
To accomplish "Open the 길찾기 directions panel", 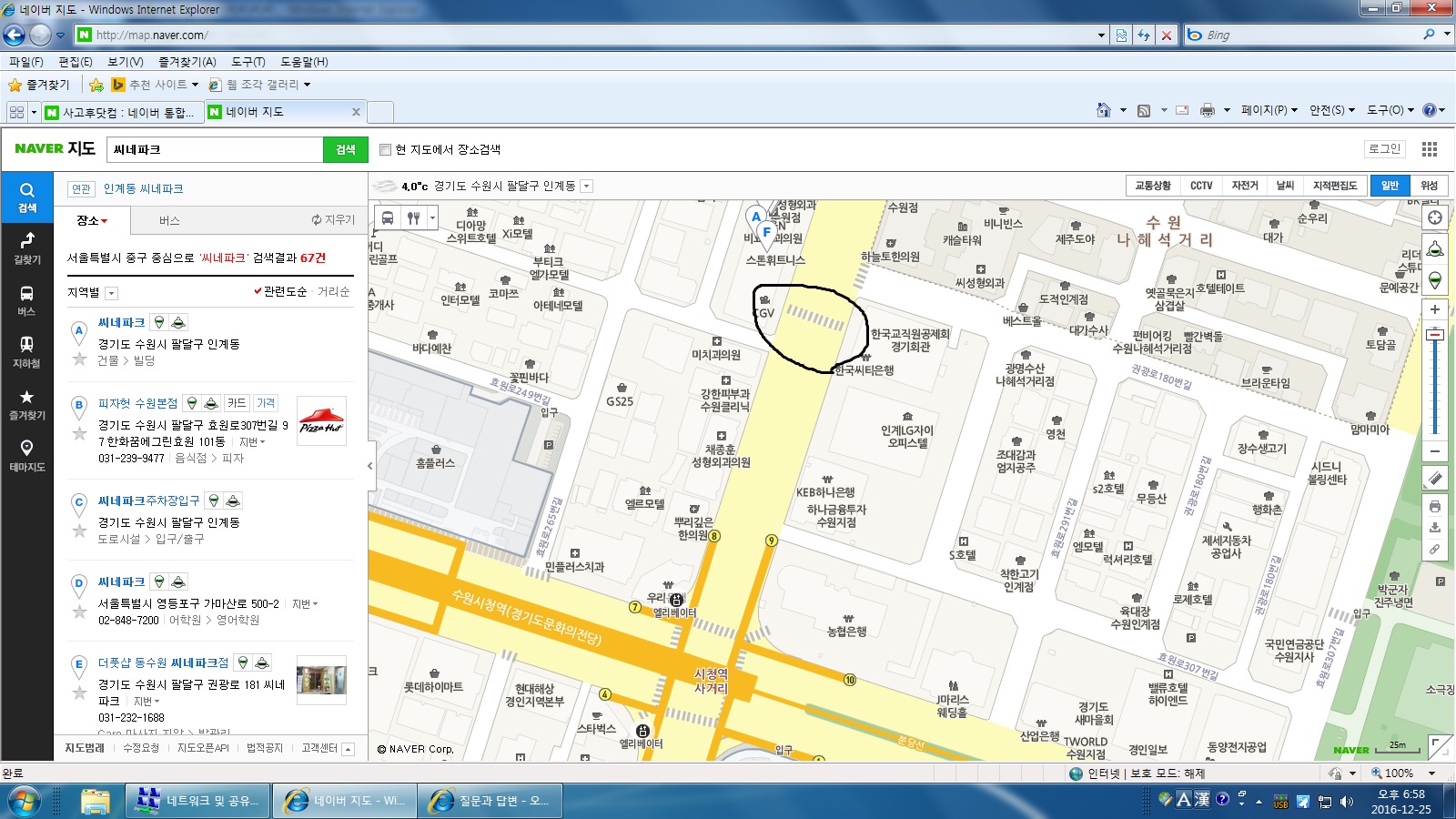I will [26, 247].
